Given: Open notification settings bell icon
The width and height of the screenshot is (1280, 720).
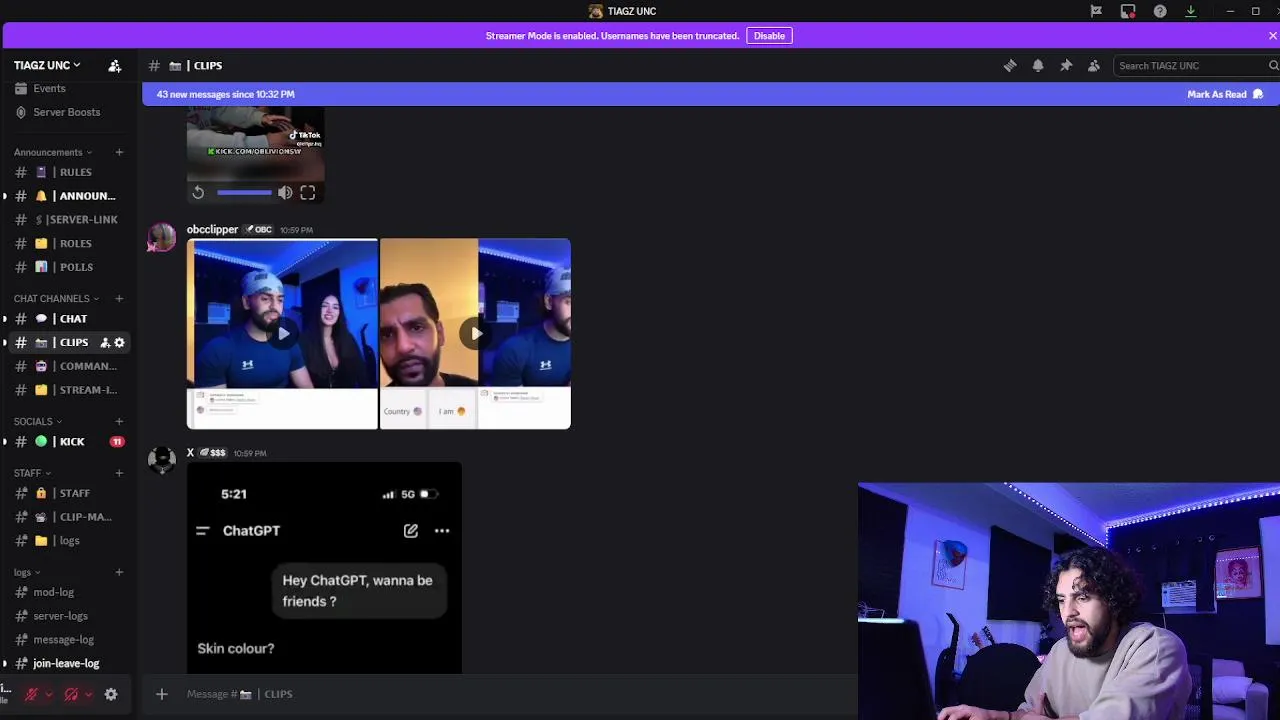Looking at the screenshot, I should click(x=1038, y=65).
